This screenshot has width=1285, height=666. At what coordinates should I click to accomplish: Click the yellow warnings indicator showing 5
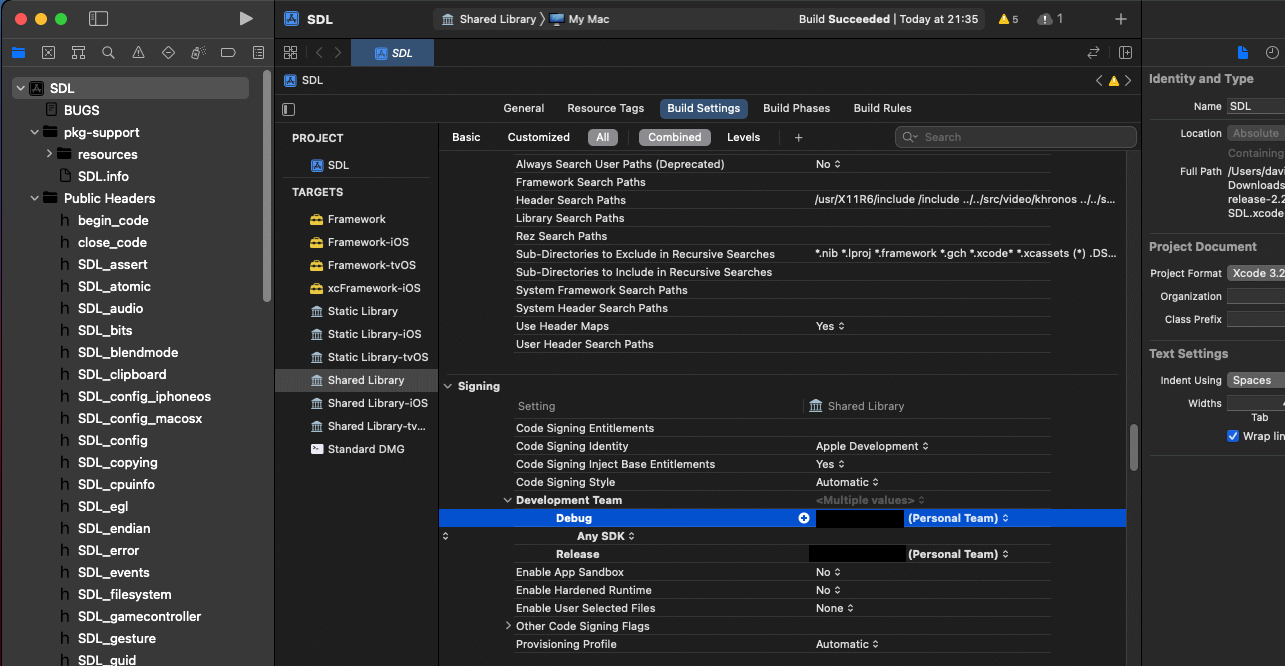[x=1008, y=19]
